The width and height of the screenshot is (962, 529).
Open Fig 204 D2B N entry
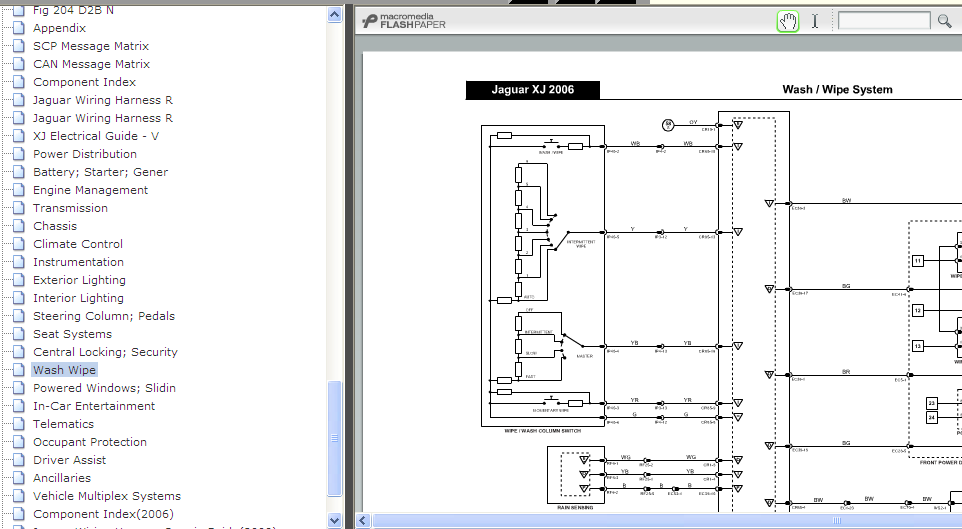point(73,10)
